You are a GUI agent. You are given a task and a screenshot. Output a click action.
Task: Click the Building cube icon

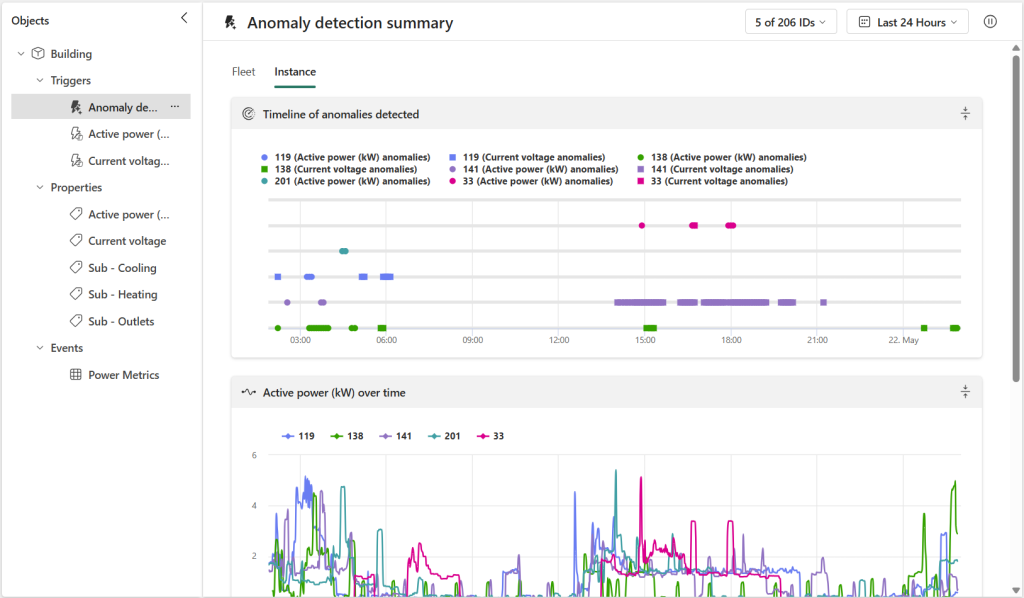(38, 54)
